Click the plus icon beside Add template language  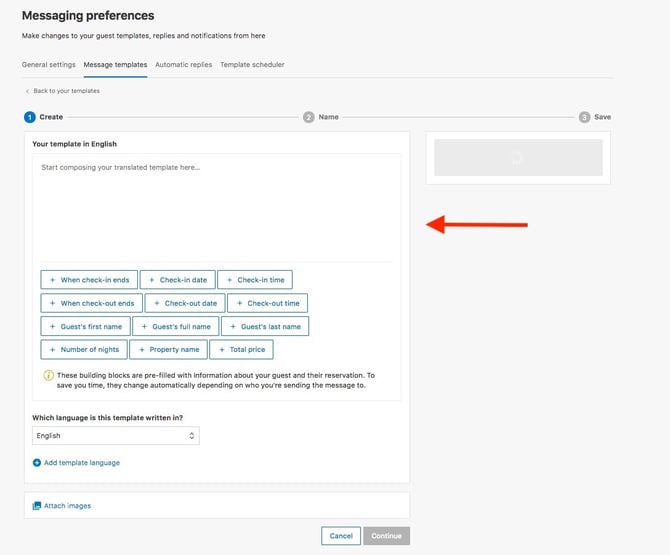pyautogui.click(x=37, y=463)
